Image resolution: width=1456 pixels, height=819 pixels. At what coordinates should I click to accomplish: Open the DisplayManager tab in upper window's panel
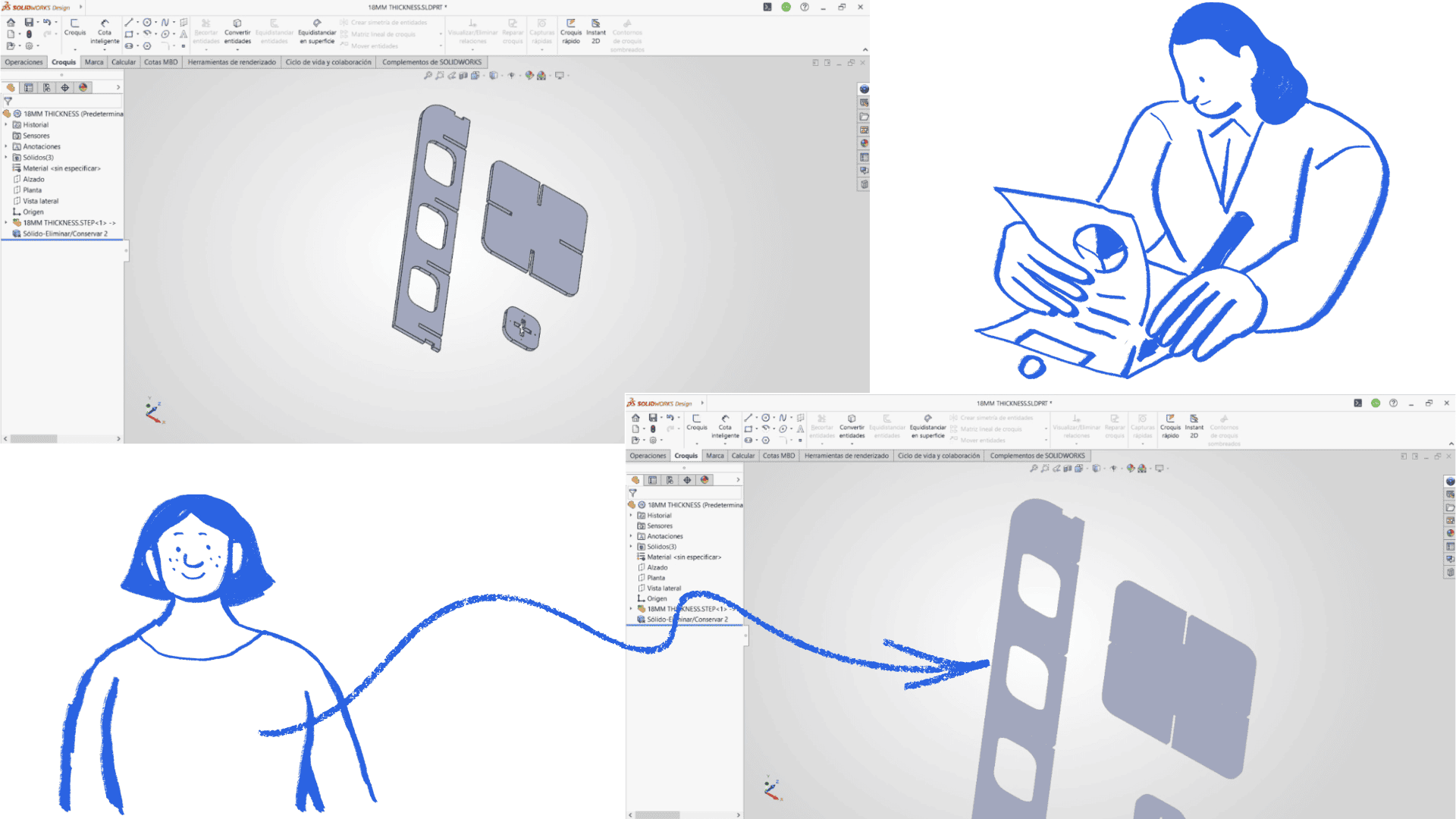pyautogui.click(x=83, y=88)
